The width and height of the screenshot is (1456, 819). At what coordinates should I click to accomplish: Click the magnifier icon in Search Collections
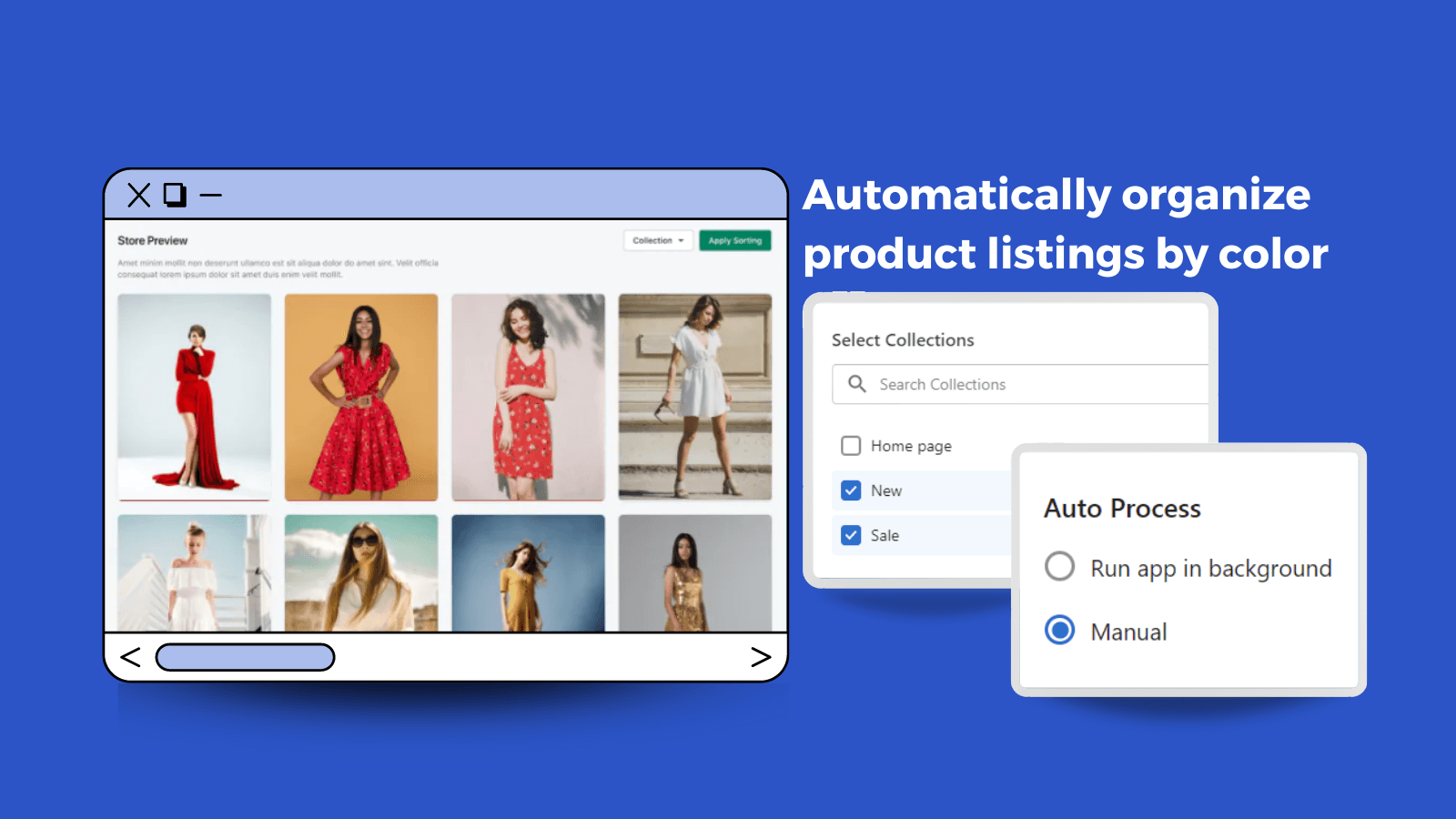(x=855, y=384)
